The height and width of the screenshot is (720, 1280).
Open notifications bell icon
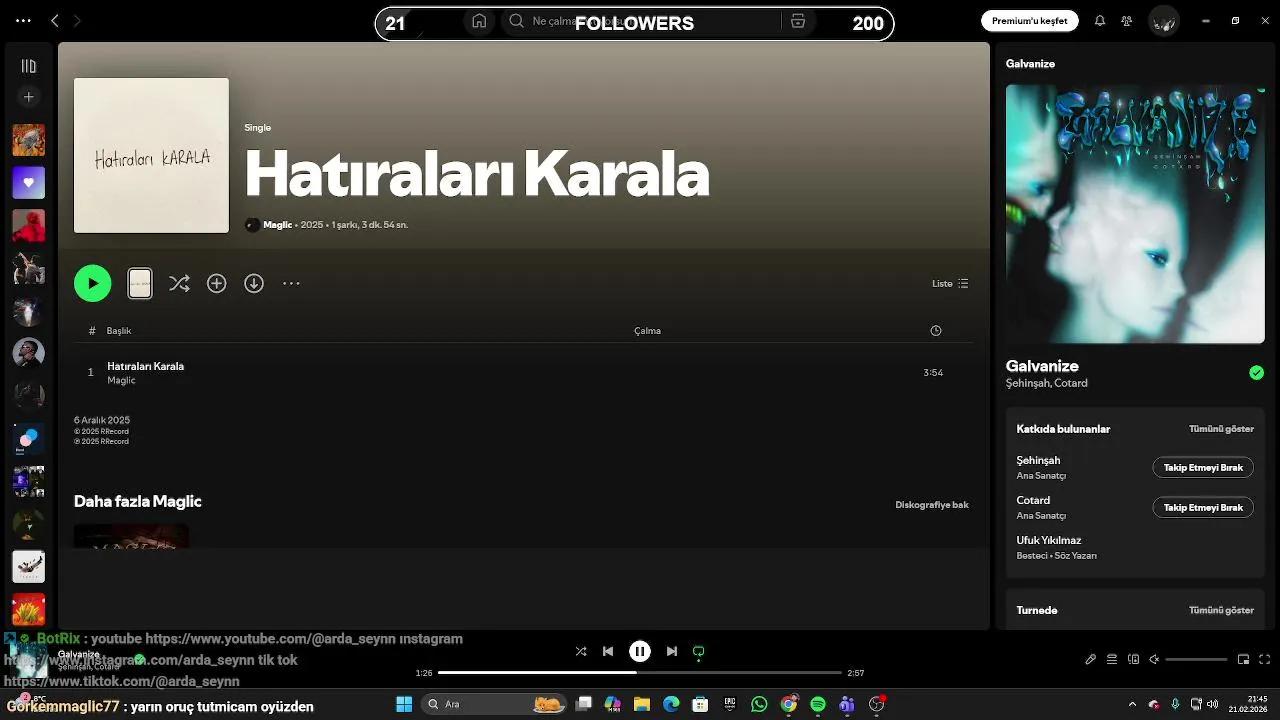click(x=1100, y=21)
